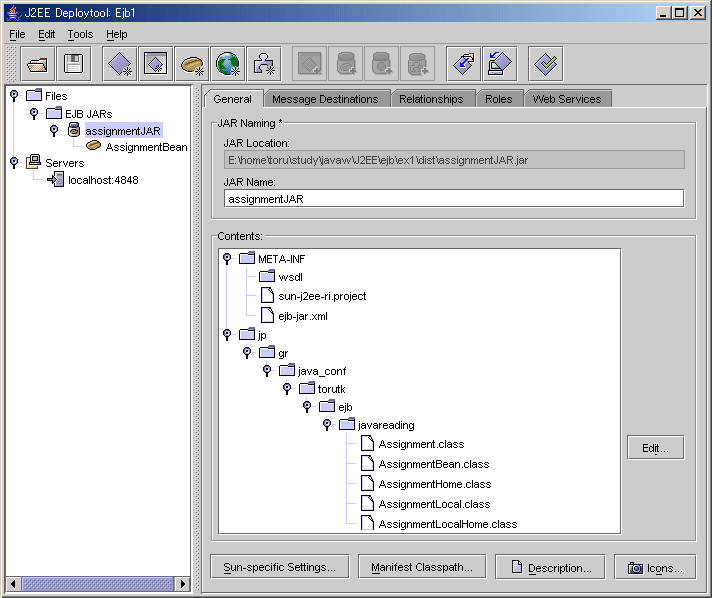The image size is (712, 598).
Task: Select the General tab
Action: click(x=232, y=99)
